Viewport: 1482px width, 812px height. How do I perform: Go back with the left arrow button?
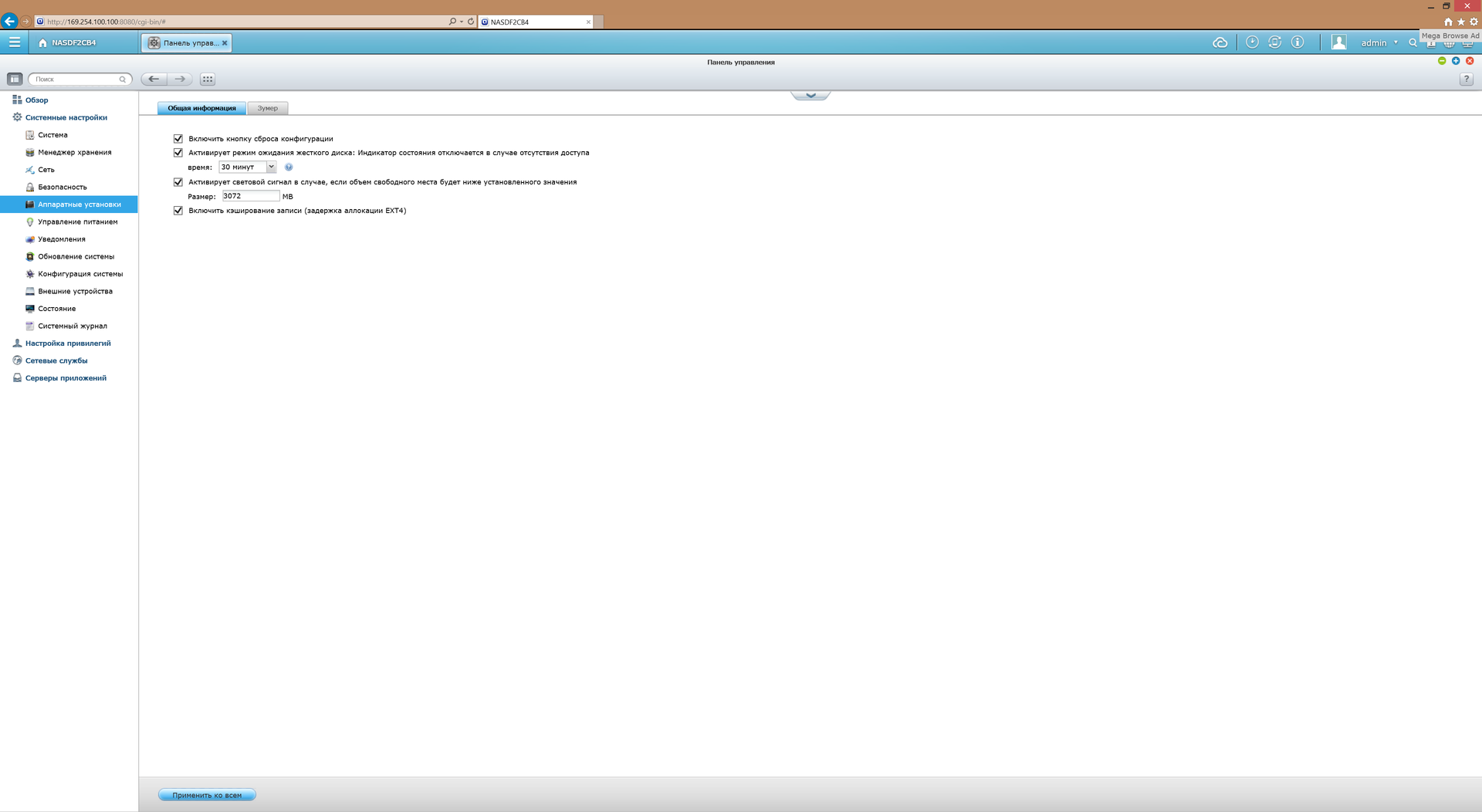(154, 79)
